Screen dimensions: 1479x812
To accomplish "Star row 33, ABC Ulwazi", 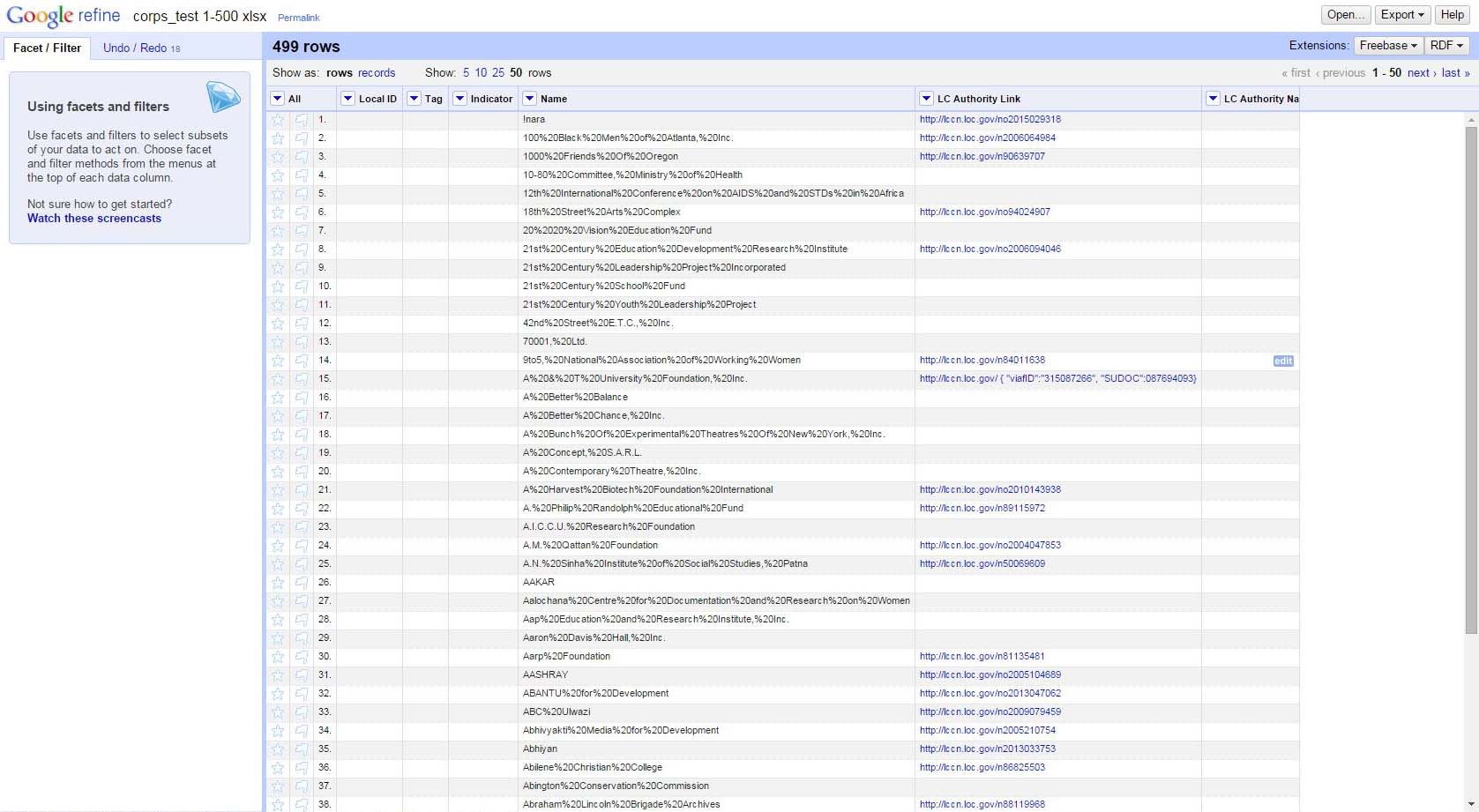I will point(278,711).
